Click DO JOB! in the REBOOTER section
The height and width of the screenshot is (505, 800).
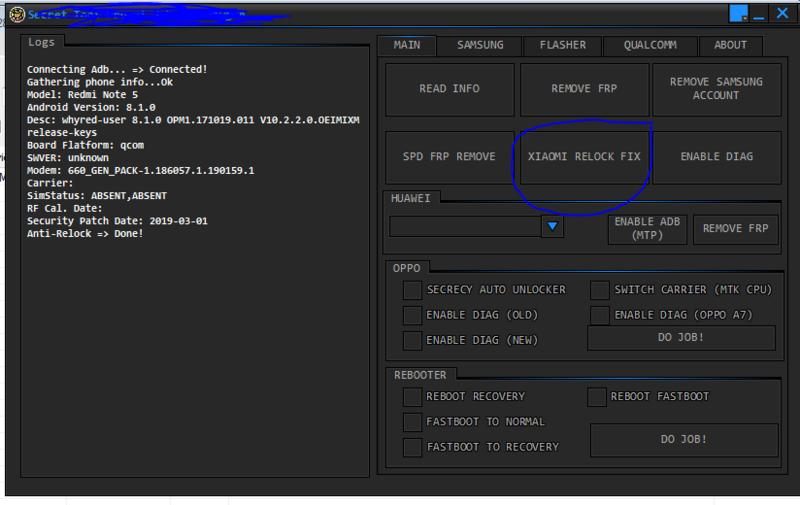(684, 440)
